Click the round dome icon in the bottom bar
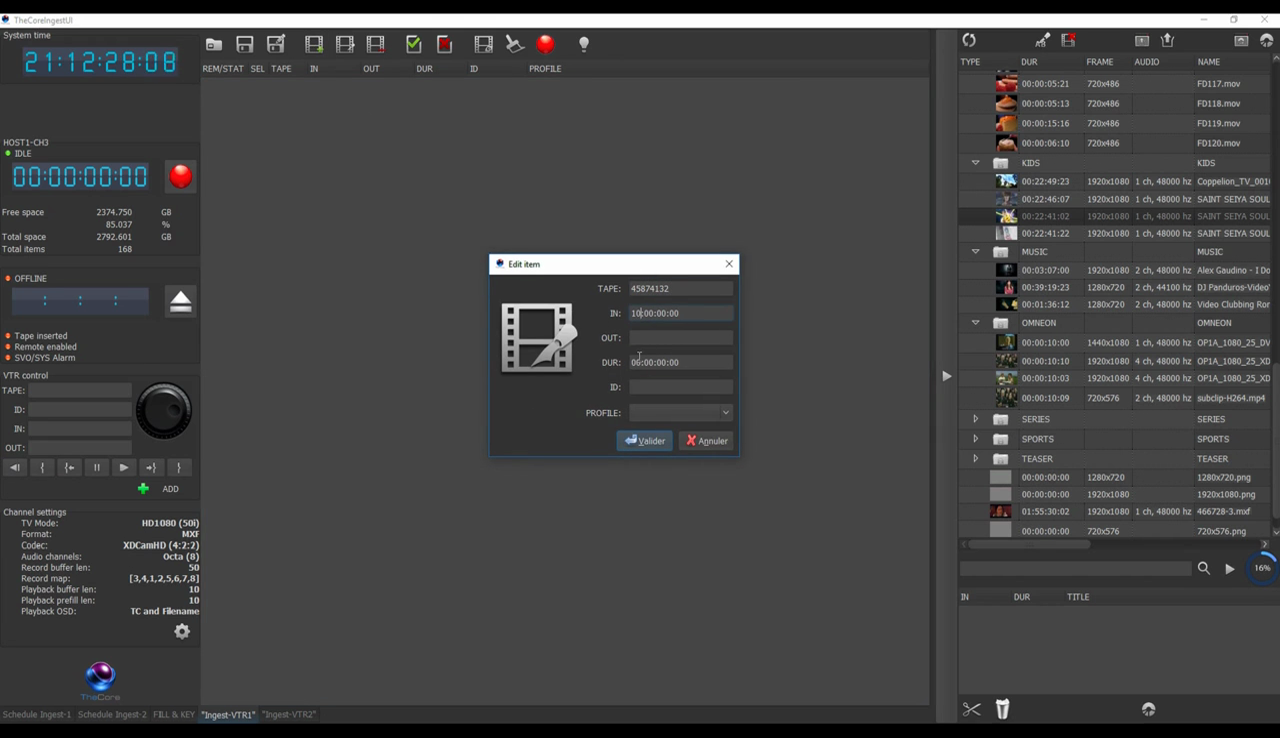This screenshot has height=738, width=1280. [1148, 709]
